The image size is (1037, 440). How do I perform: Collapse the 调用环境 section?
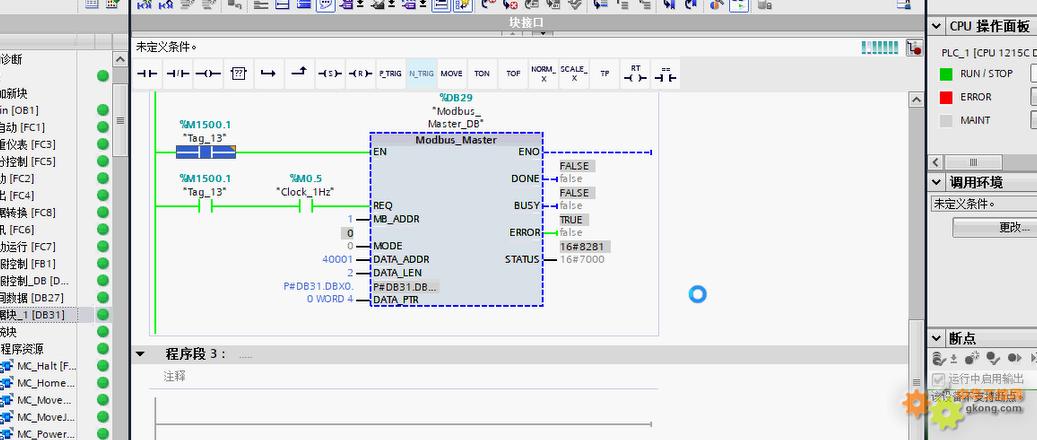tap(937, 182)
